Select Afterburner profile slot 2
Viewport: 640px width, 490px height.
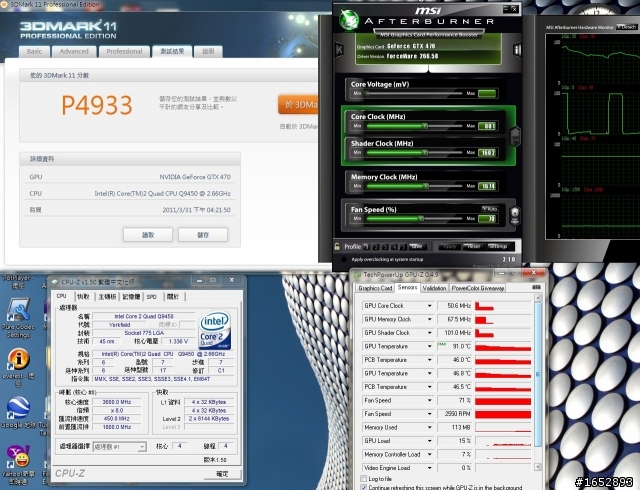coord(376,247)
